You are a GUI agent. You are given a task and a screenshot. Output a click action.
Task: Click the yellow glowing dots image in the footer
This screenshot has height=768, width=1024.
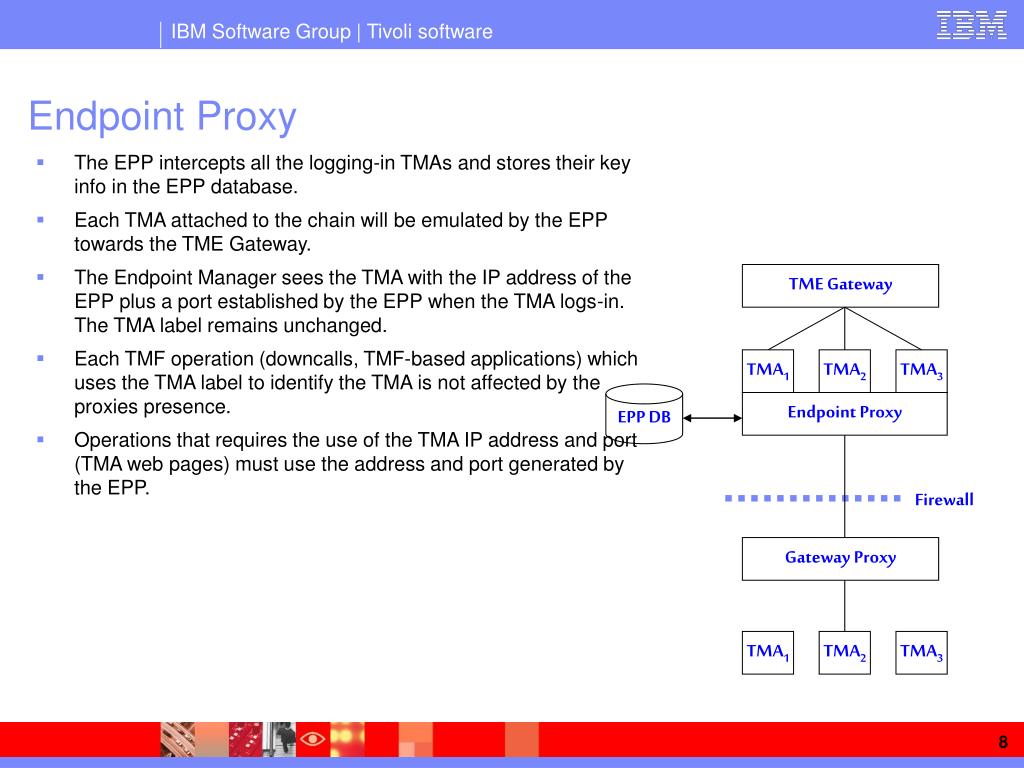pos(347,739)
